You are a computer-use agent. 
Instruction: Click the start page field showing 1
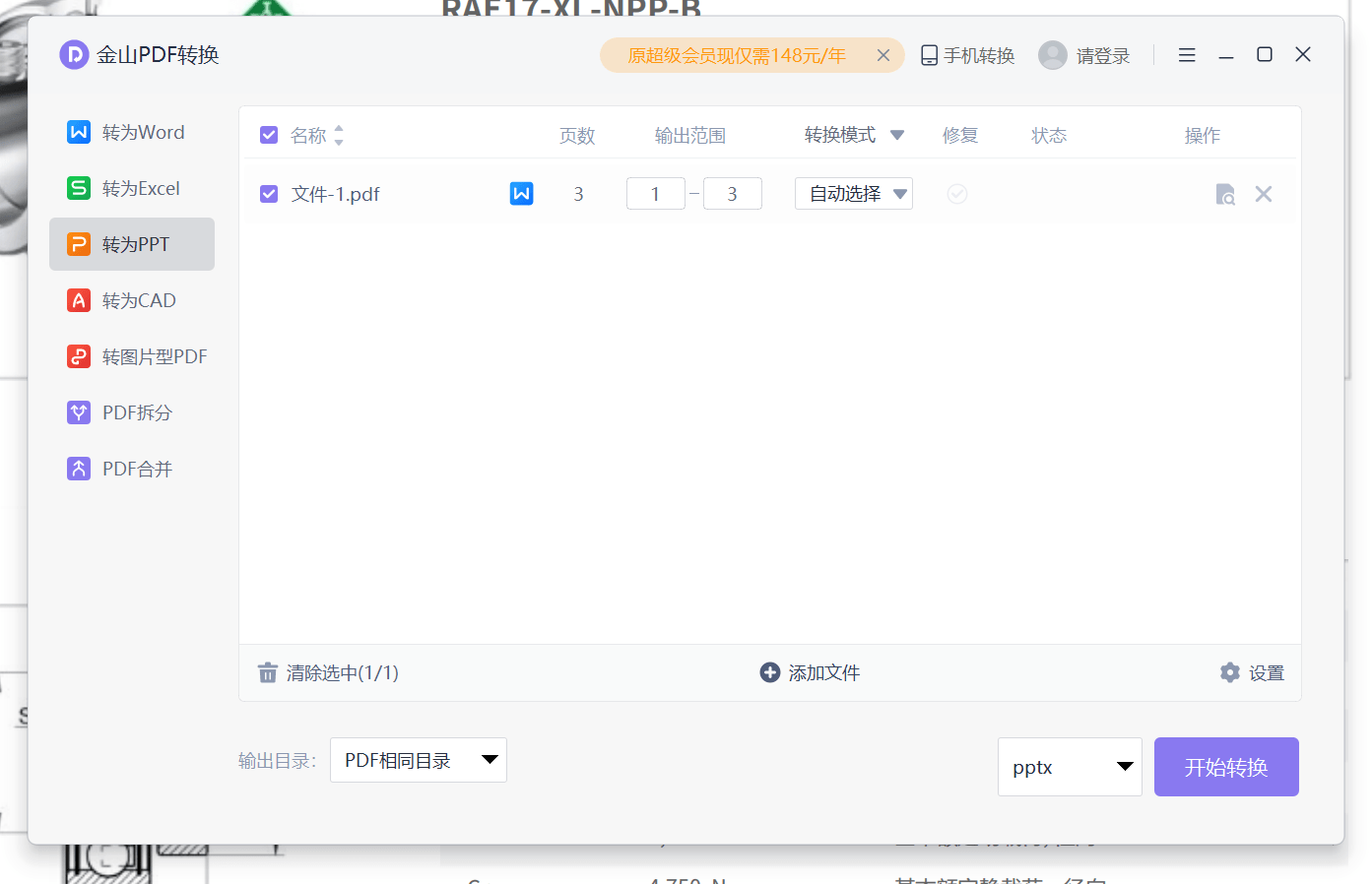pos(656,194)
